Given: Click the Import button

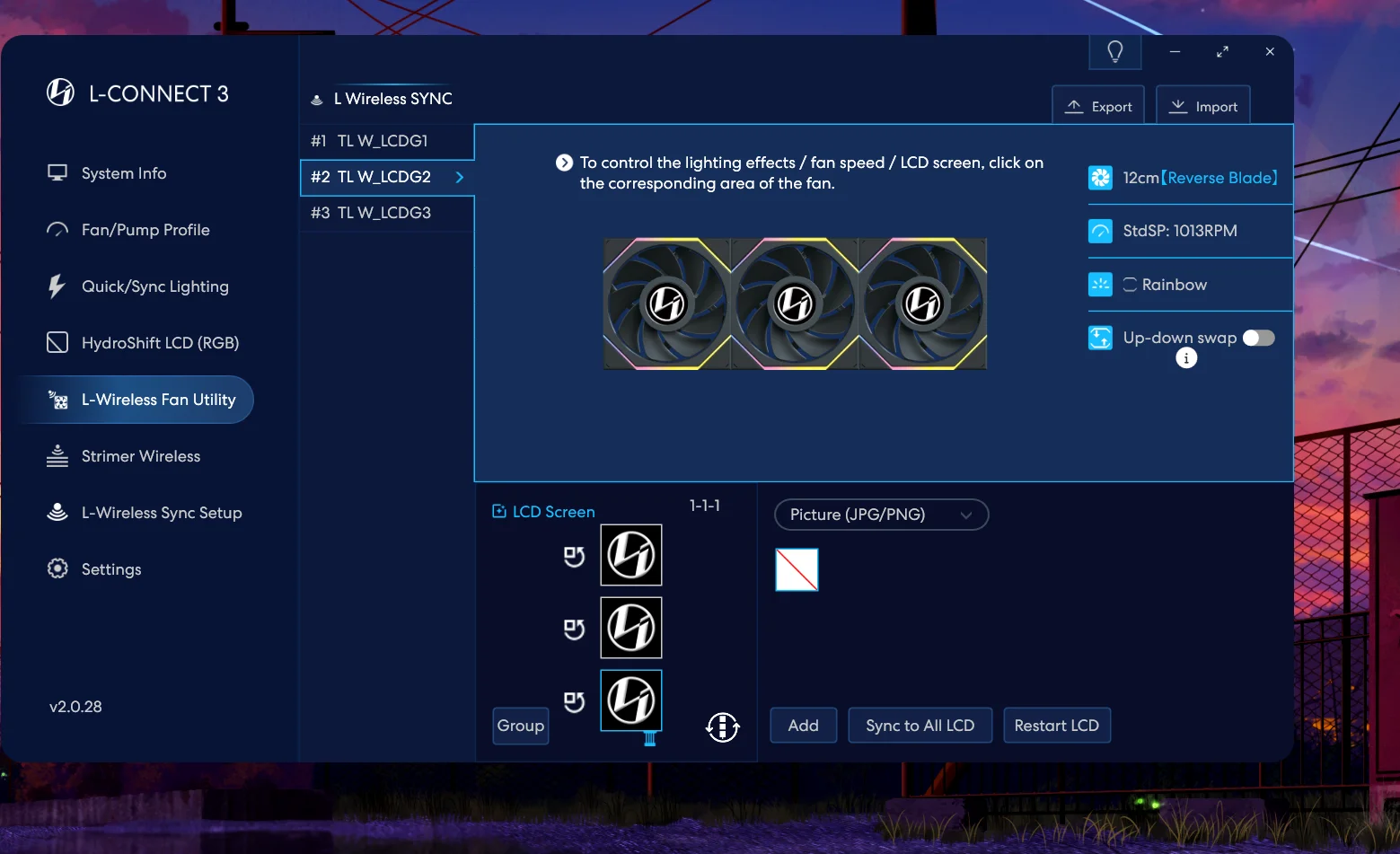Looking at the screenshot, I should click(x=1203, y=106).
